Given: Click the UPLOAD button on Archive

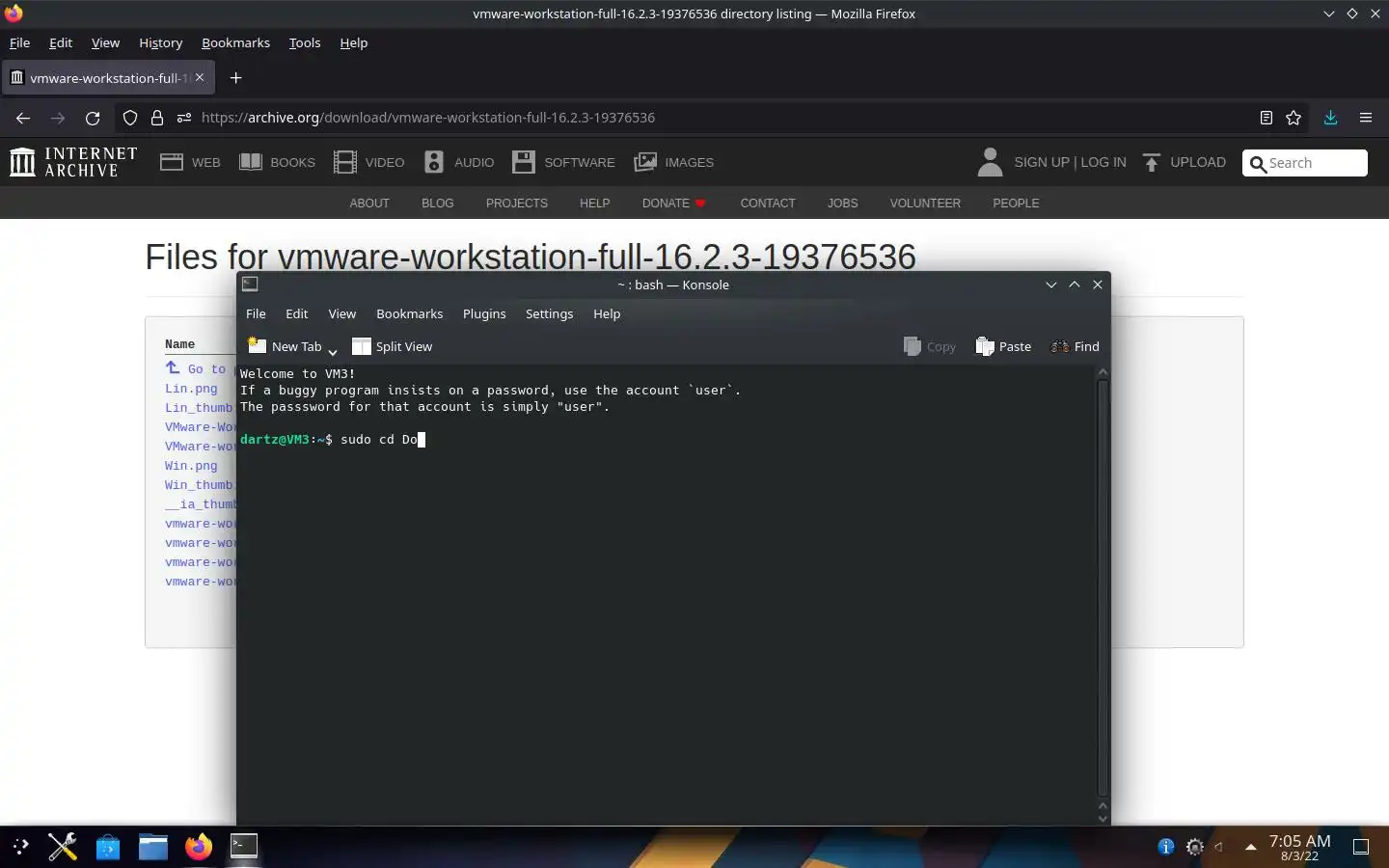Looking at the screenshot, I should click(x=1185, y=162).
